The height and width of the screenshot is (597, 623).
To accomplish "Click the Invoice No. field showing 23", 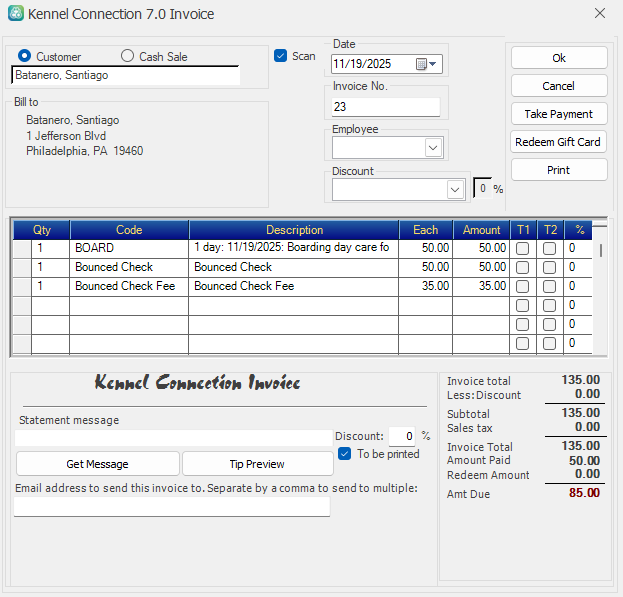I will tap(386, 106).
